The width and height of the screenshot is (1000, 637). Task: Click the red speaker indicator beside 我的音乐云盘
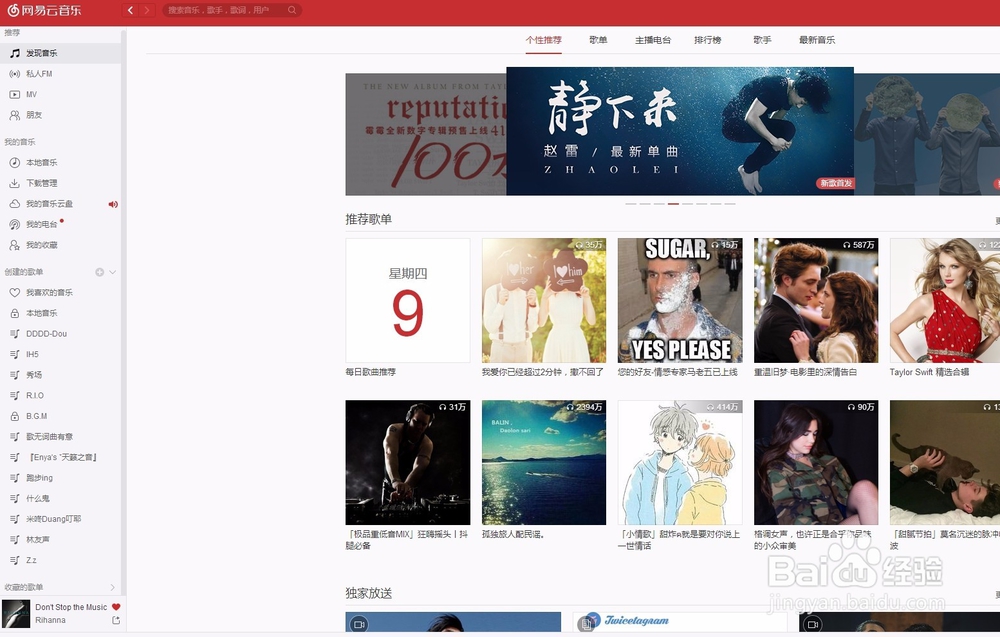(112, 204)
